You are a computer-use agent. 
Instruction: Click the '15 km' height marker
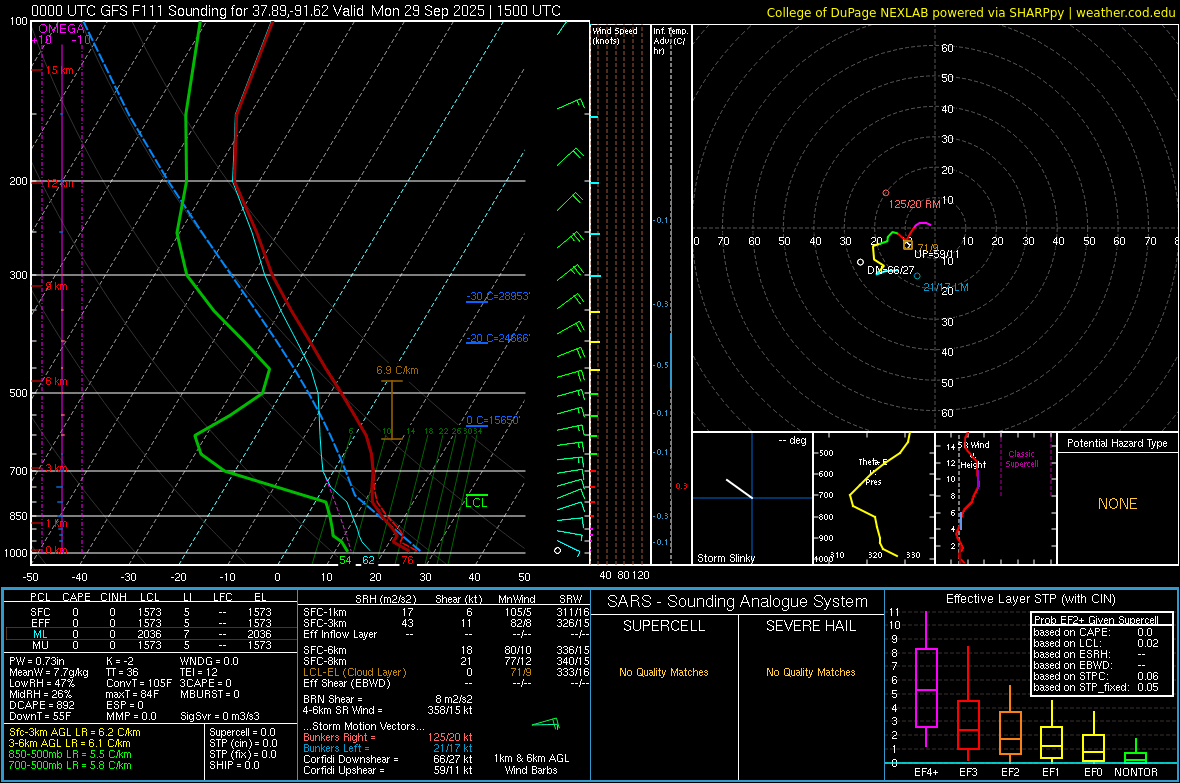coord(60,70)
